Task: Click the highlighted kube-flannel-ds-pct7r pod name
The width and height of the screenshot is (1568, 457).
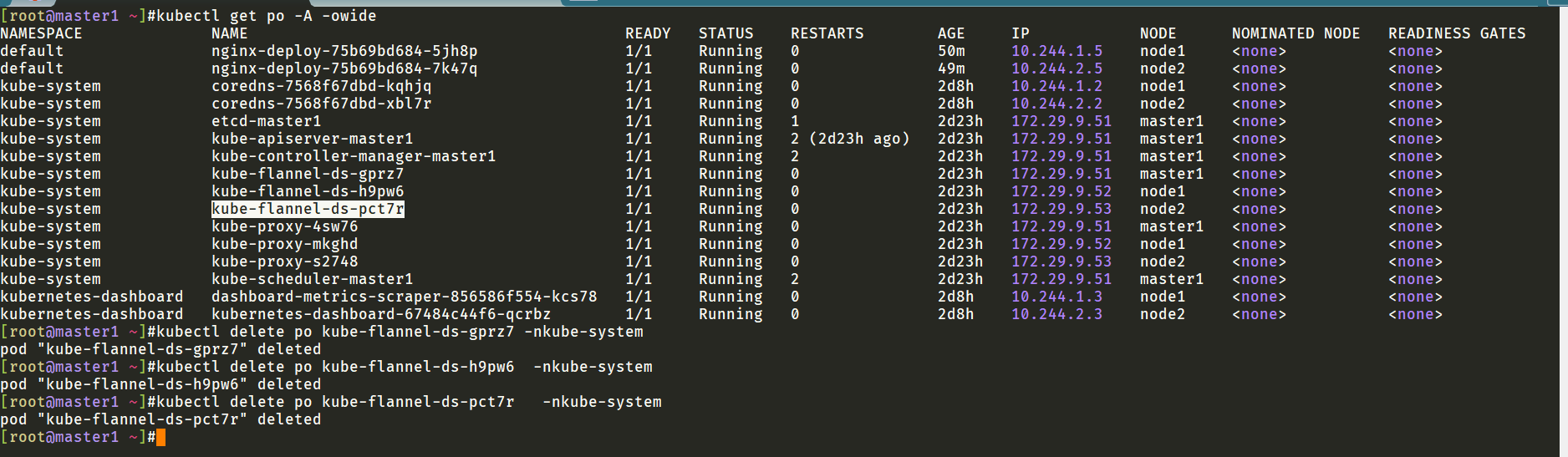Action: pos(308,209)
